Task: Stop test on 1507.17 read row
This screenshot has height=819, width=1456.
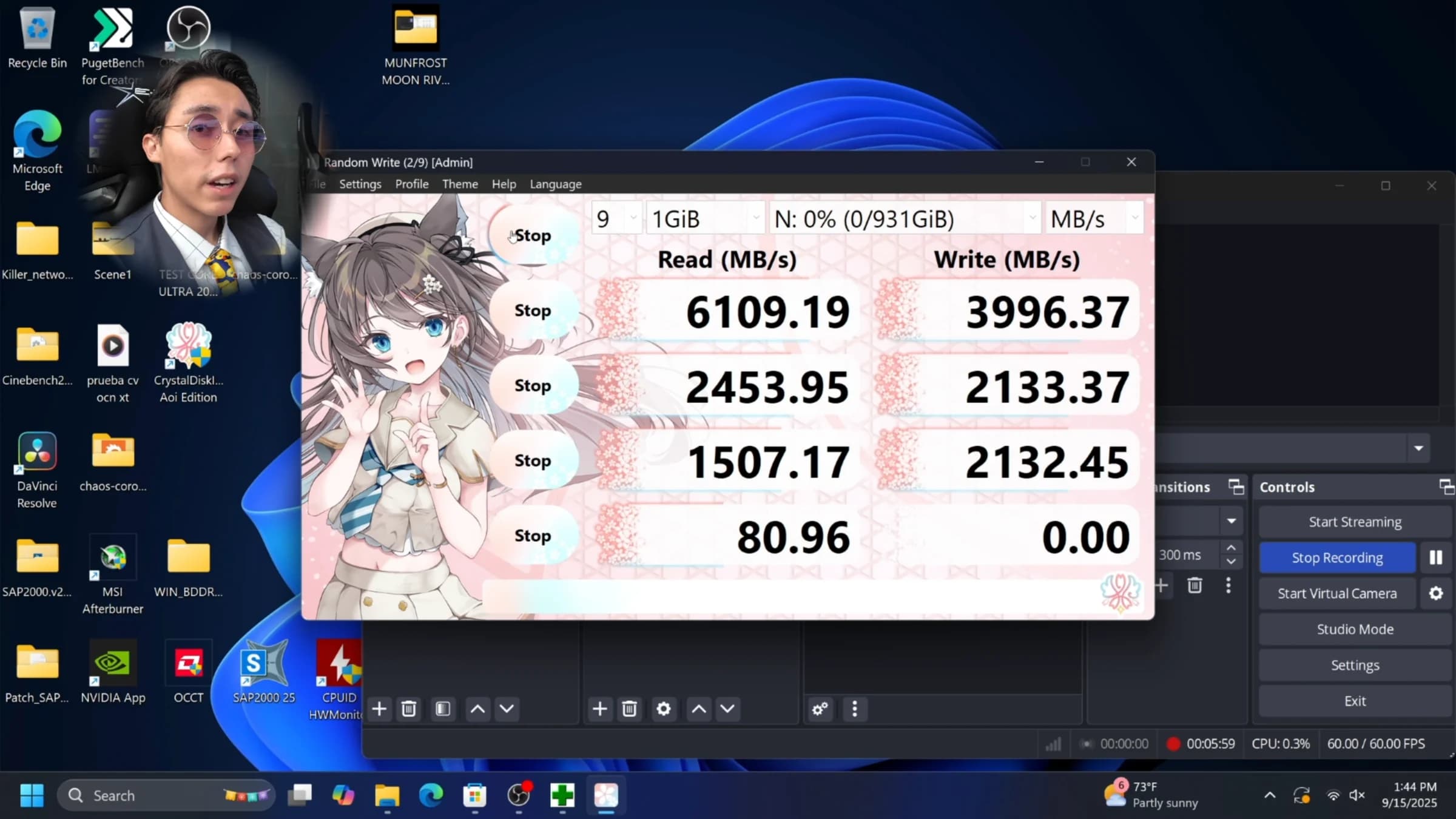Action: [533, 461]
